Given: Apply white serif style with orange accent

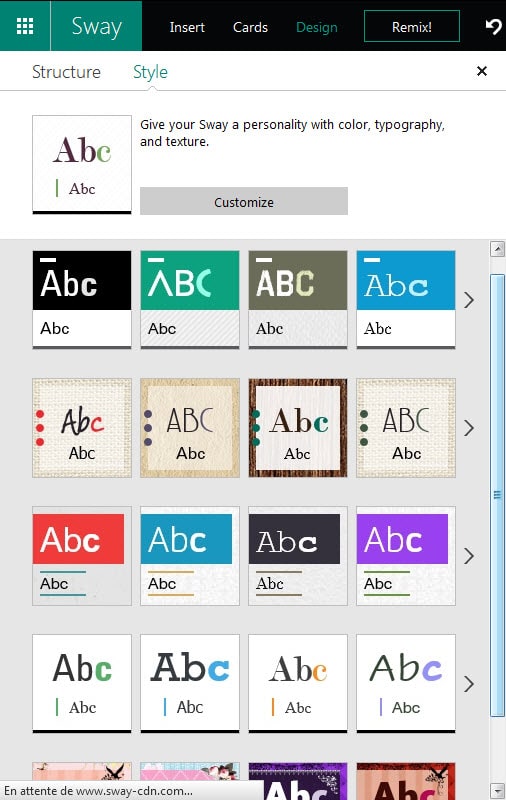Looking at the screenshot, I should pos(298,684).
